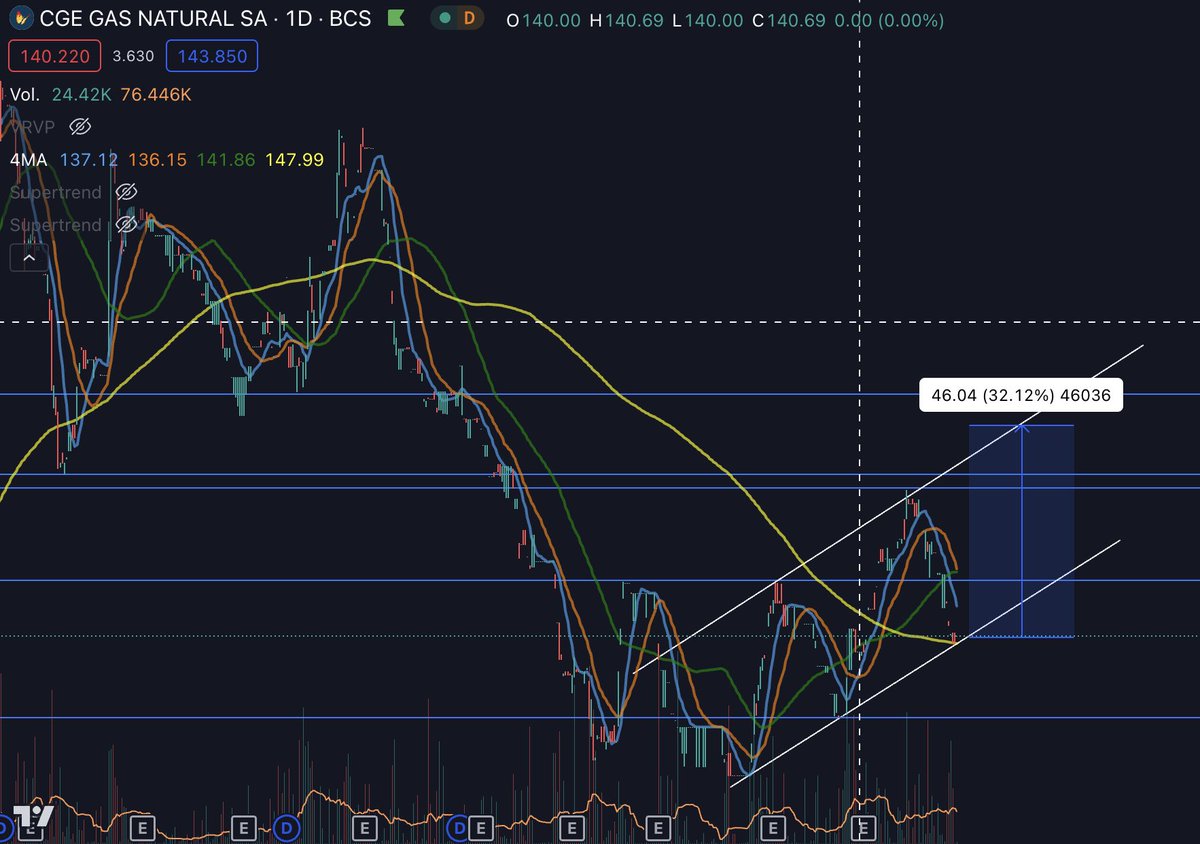Select the VRVP indicator label
This screenshot has width=1200, height=844.
click(32, 126)
